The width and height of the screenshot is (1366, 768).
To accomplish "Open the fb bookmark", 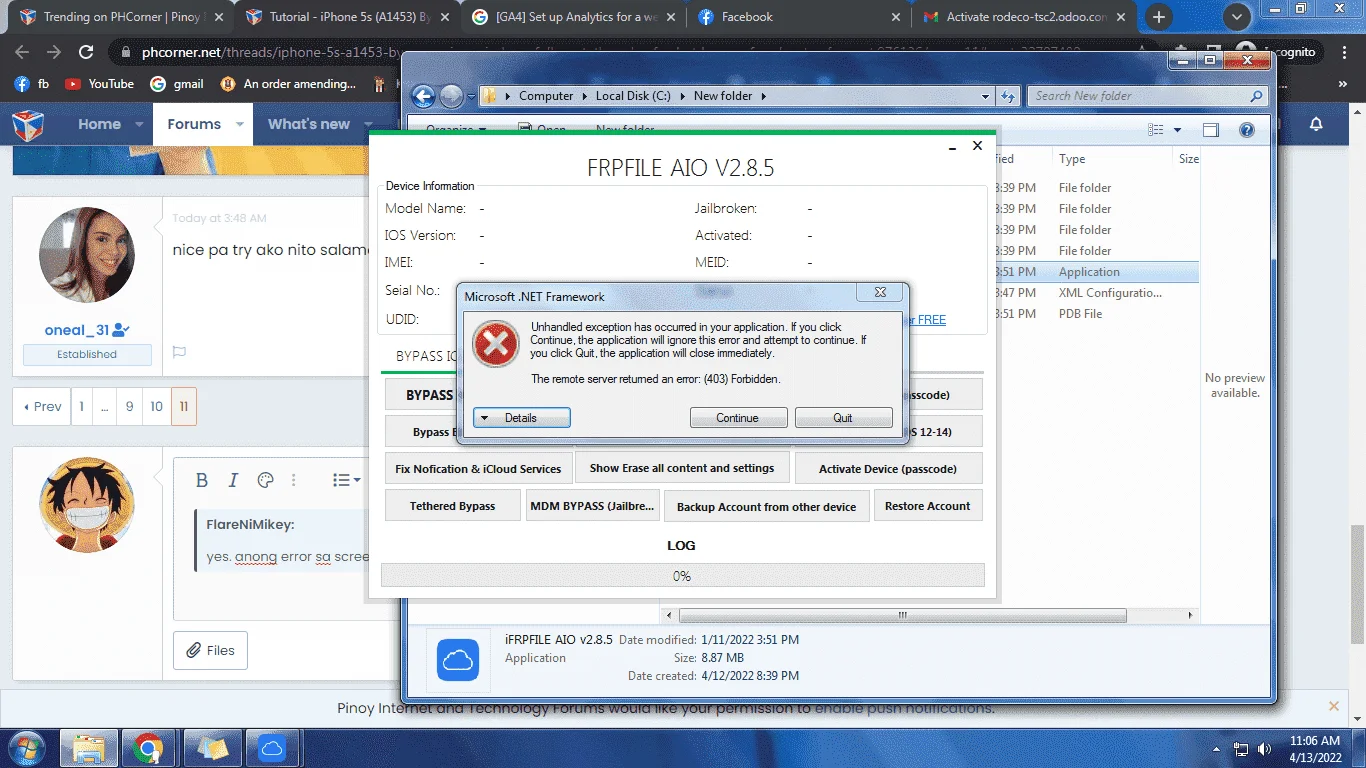I will [x=31, y=84].
